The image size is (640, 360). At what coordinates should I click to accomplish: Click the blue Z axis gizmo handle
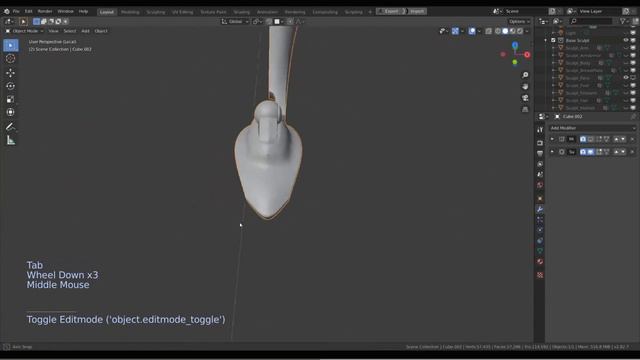tap(515, 45)
